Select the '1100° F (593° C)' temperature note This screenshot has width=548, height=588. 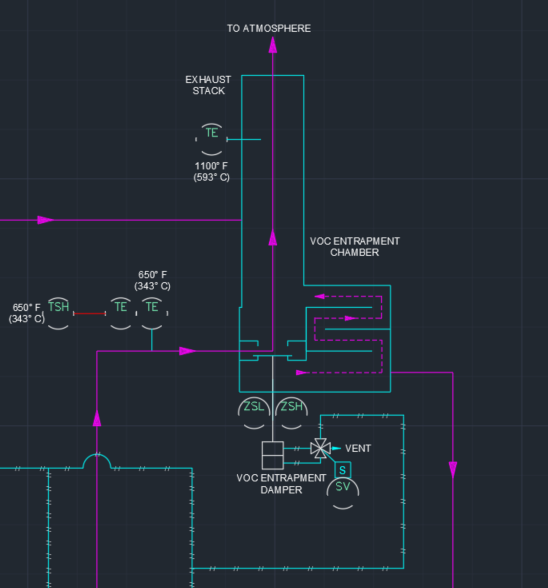coord(212,171)
